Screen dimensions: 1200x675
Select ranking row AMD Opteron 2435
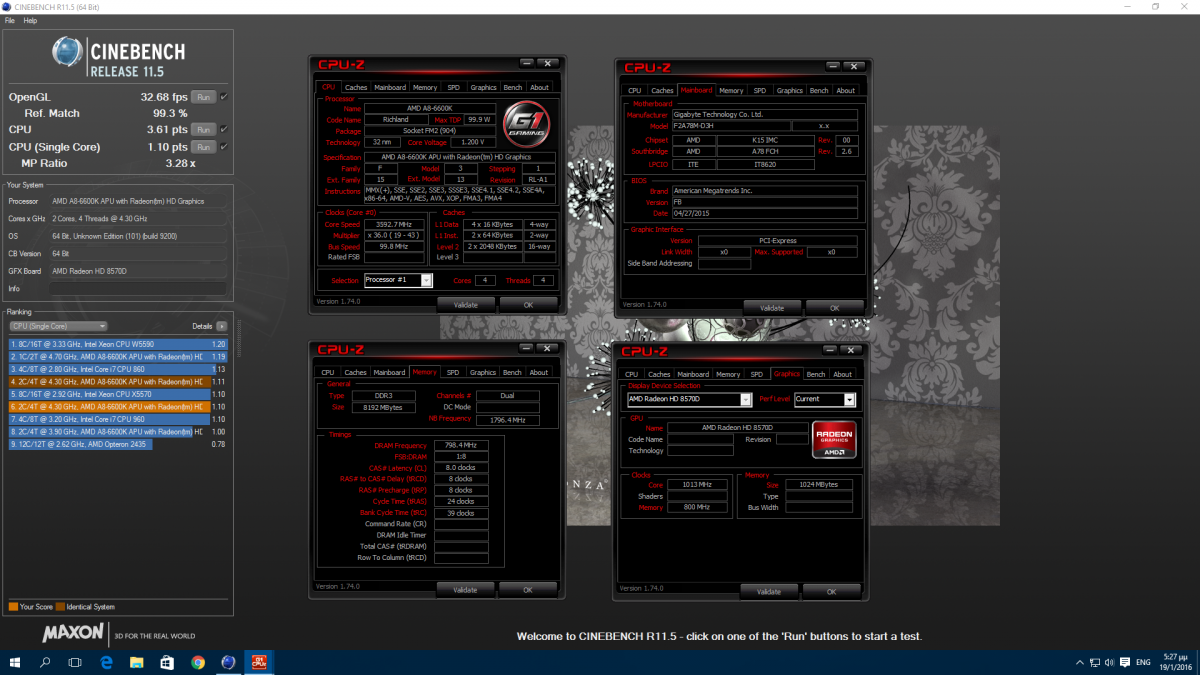coord(118,444)
